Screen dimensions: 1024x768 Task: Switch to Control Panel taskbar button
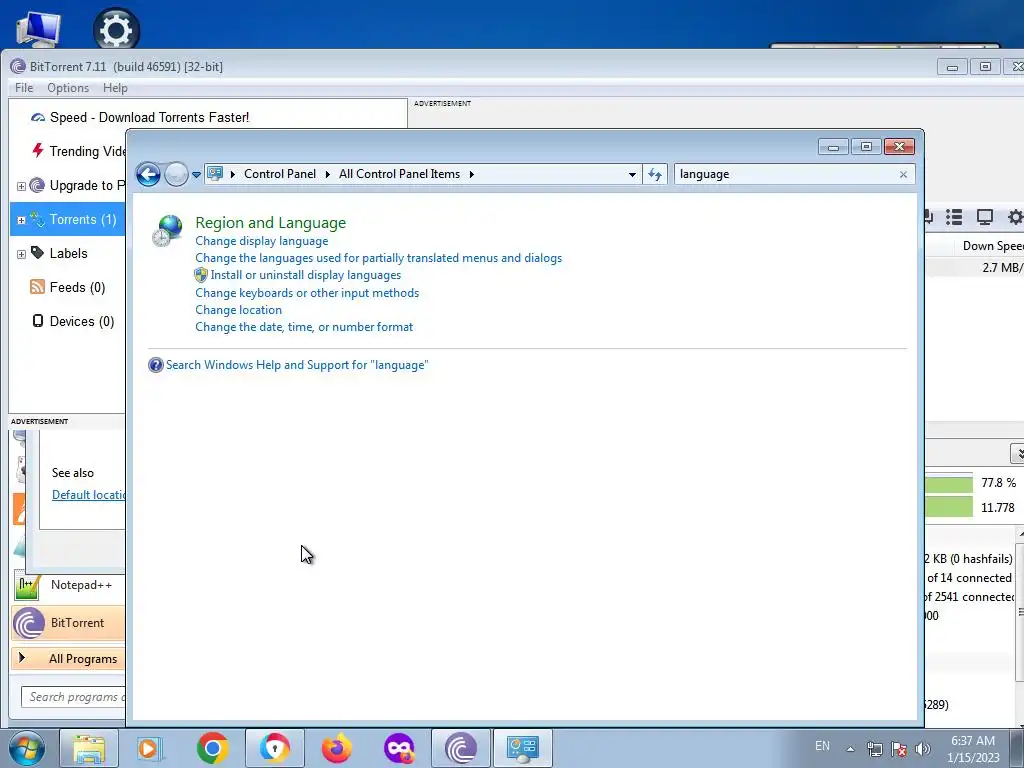[522, 748]
